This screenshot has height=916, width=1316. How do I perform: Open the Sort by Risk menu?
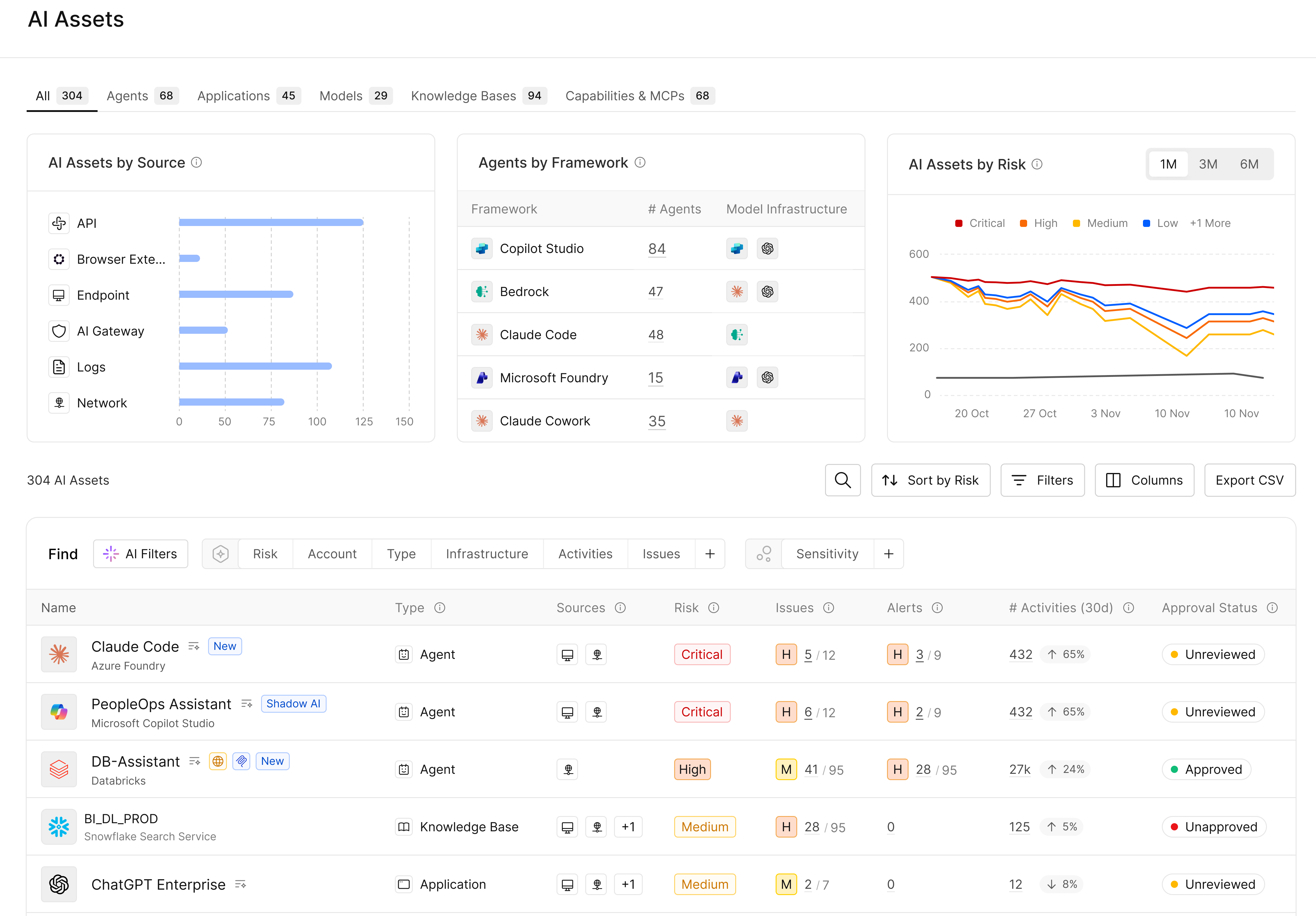click(x=930, y=480)
